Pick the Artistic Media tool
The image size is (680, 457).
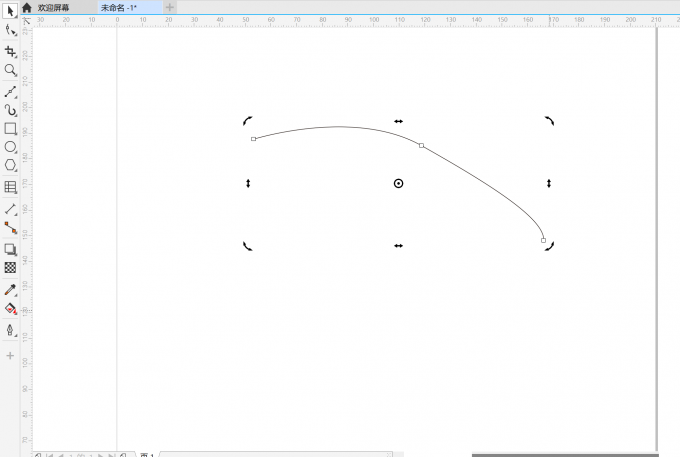point(10,110)
